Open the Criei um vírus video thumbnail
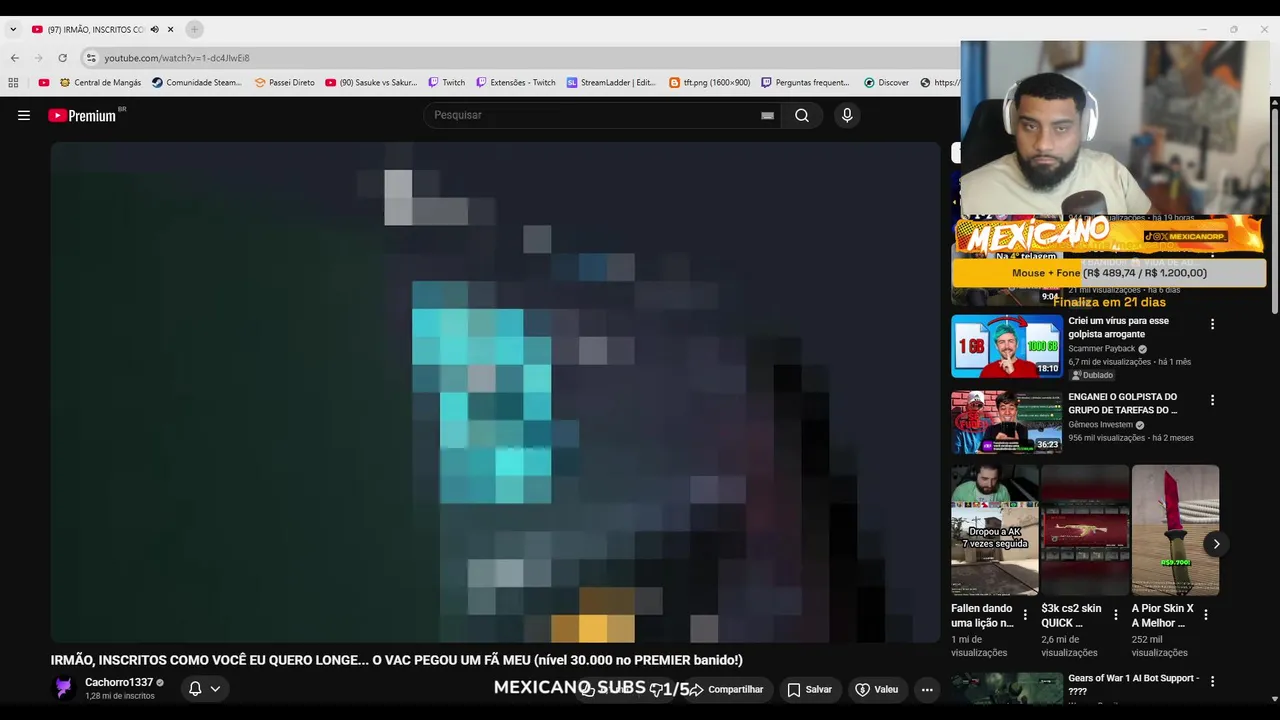Screen dimensions: 1280x720 click(1007, 346)
